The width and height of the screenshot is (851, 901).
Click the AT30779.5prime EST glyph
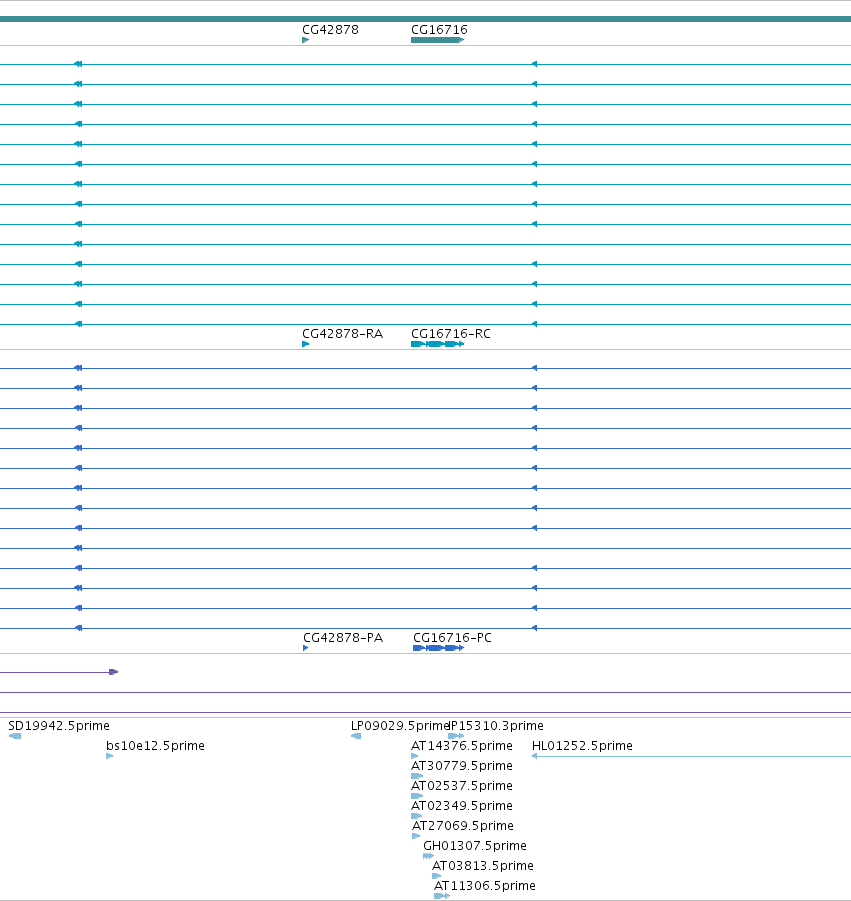pos(417,776)
